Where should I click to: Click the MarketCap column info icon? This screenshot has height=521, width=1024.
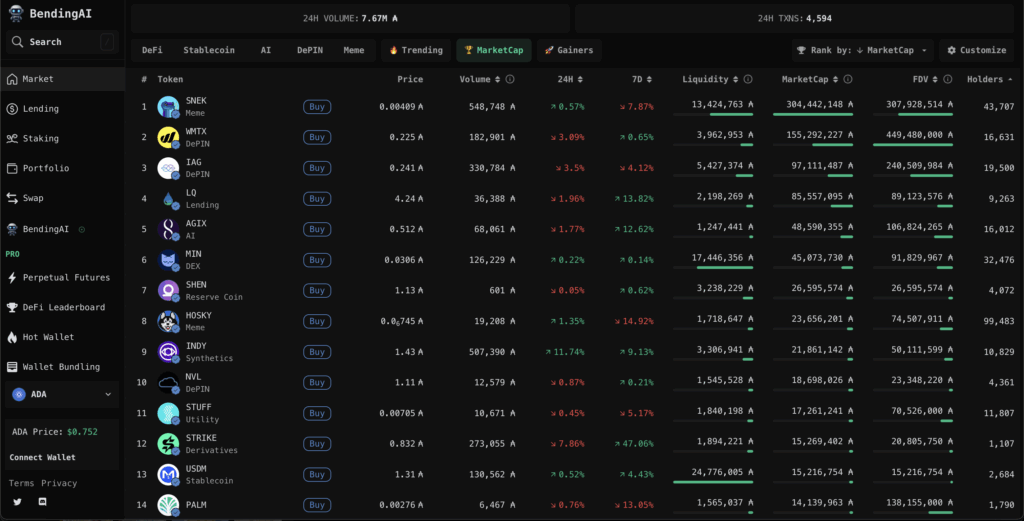click(848, 79)
